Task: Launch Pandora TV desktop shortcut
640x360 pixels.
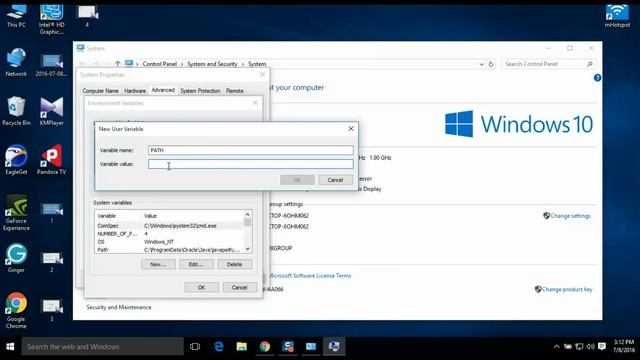Action: [51, 160]
